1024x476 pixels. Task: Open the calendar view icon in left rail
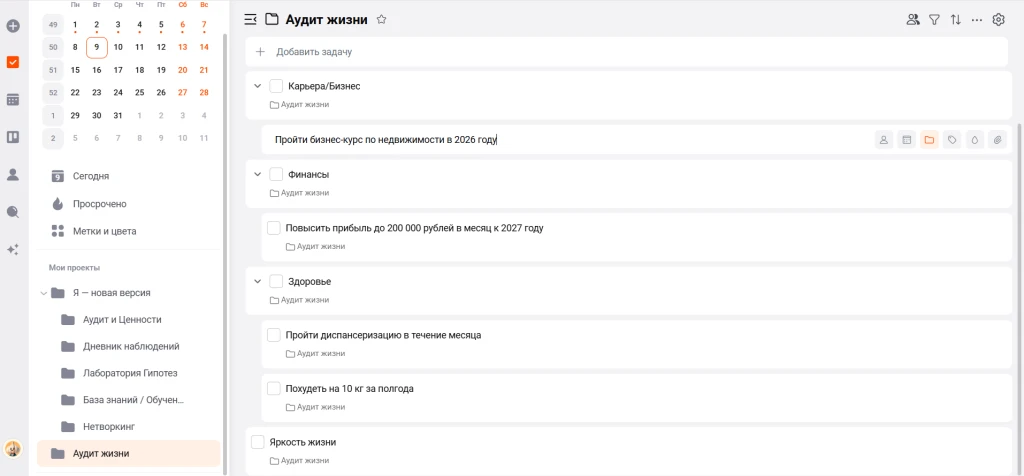coord(13,100)
